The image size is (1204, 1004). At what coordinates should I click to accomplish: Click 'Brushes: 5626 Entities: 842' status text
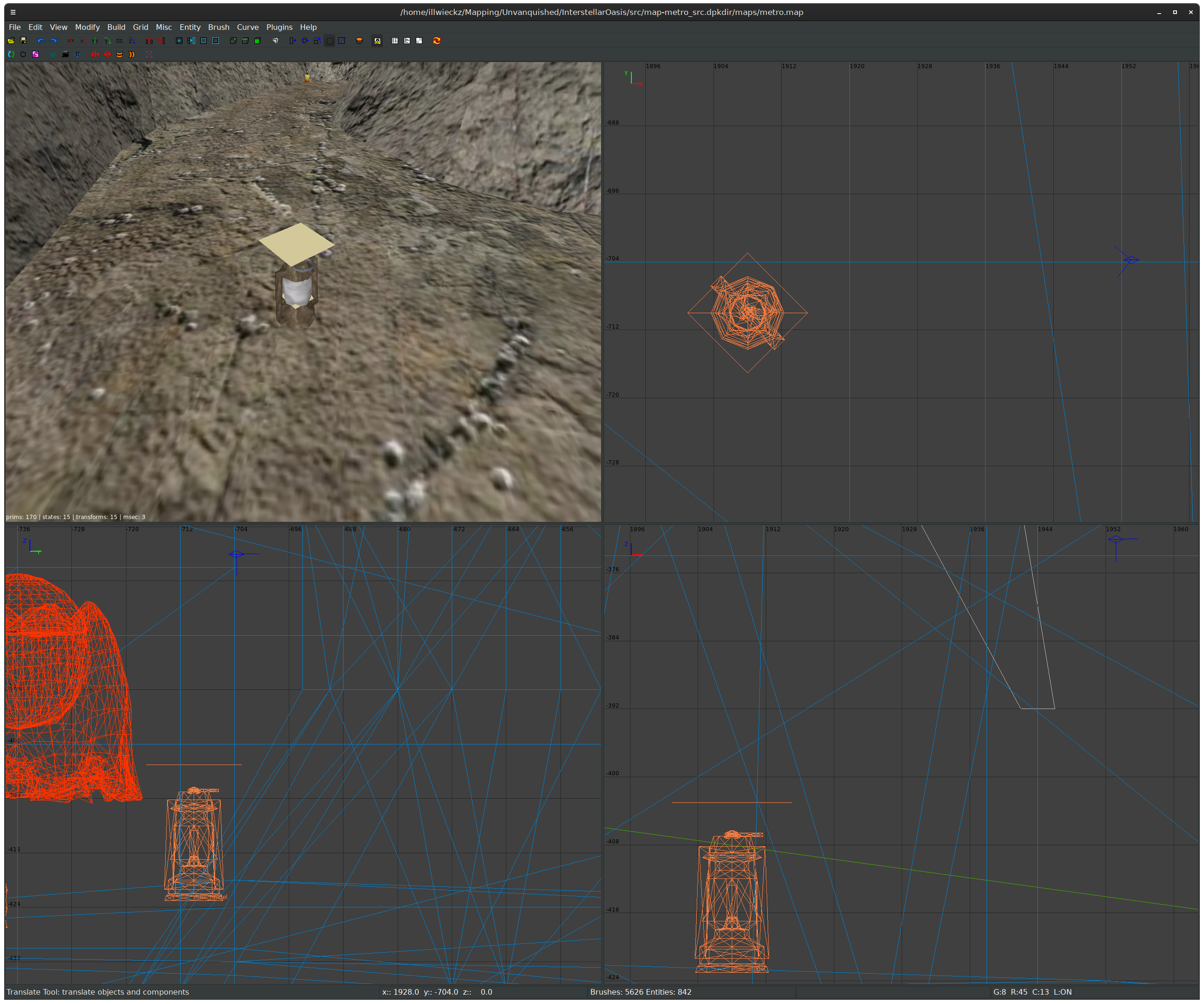[x=640, y=992]
